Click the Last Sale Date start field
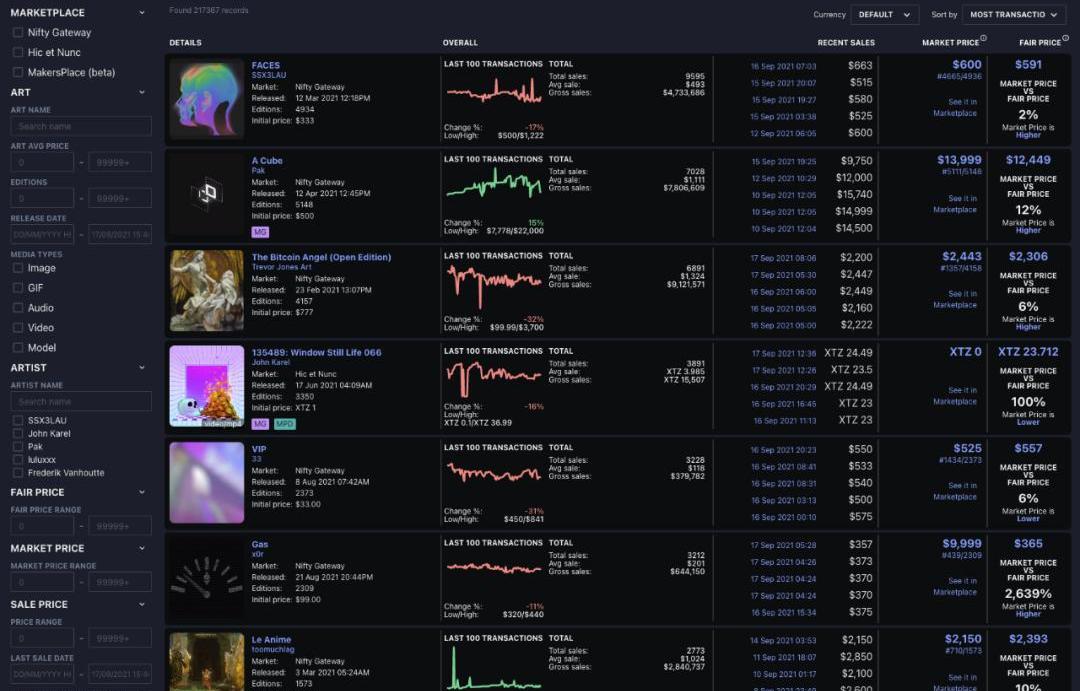1080x691 pixels. click(x=42, y=674)
